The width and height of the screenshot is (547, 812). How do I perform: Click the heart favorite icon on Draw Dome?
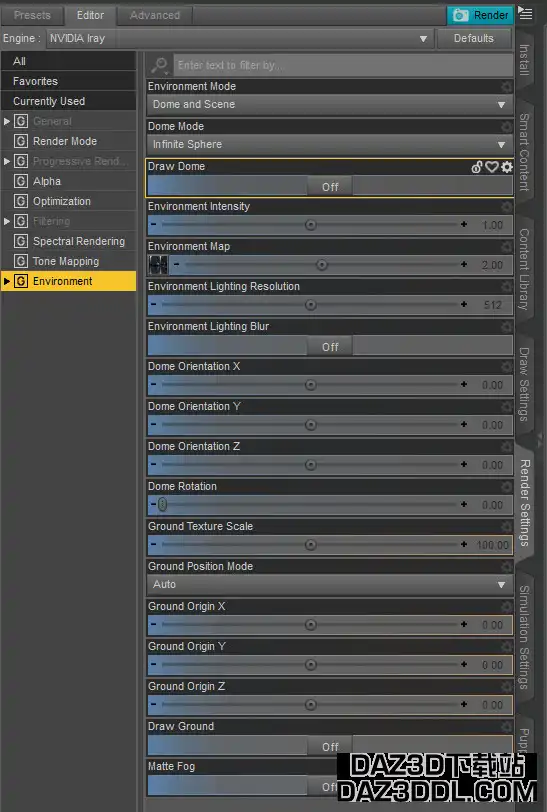[492, 167]
